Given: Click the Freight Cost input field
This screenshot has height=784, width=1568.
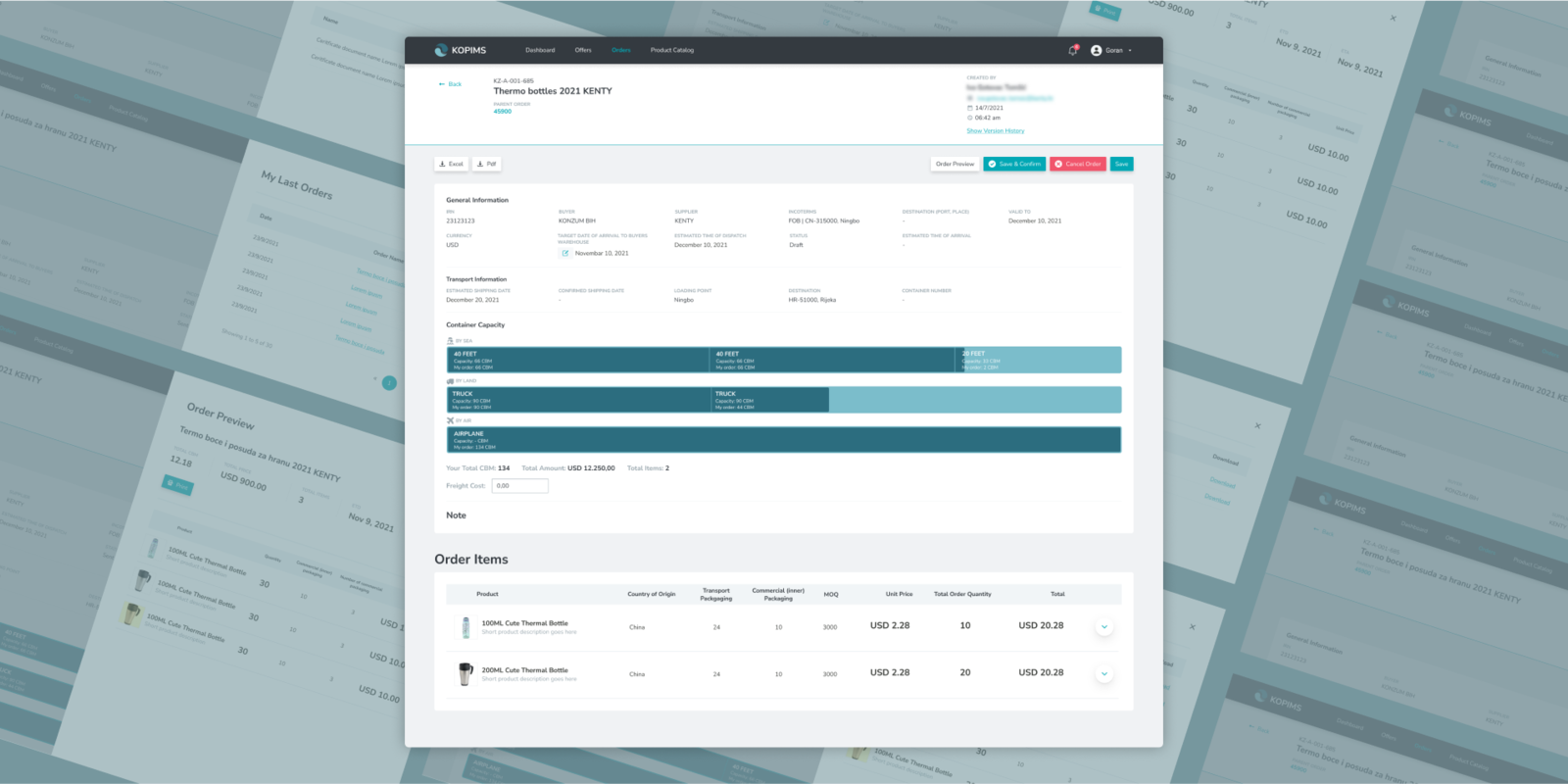Looking at the screenshot, I should coord(519,486).
